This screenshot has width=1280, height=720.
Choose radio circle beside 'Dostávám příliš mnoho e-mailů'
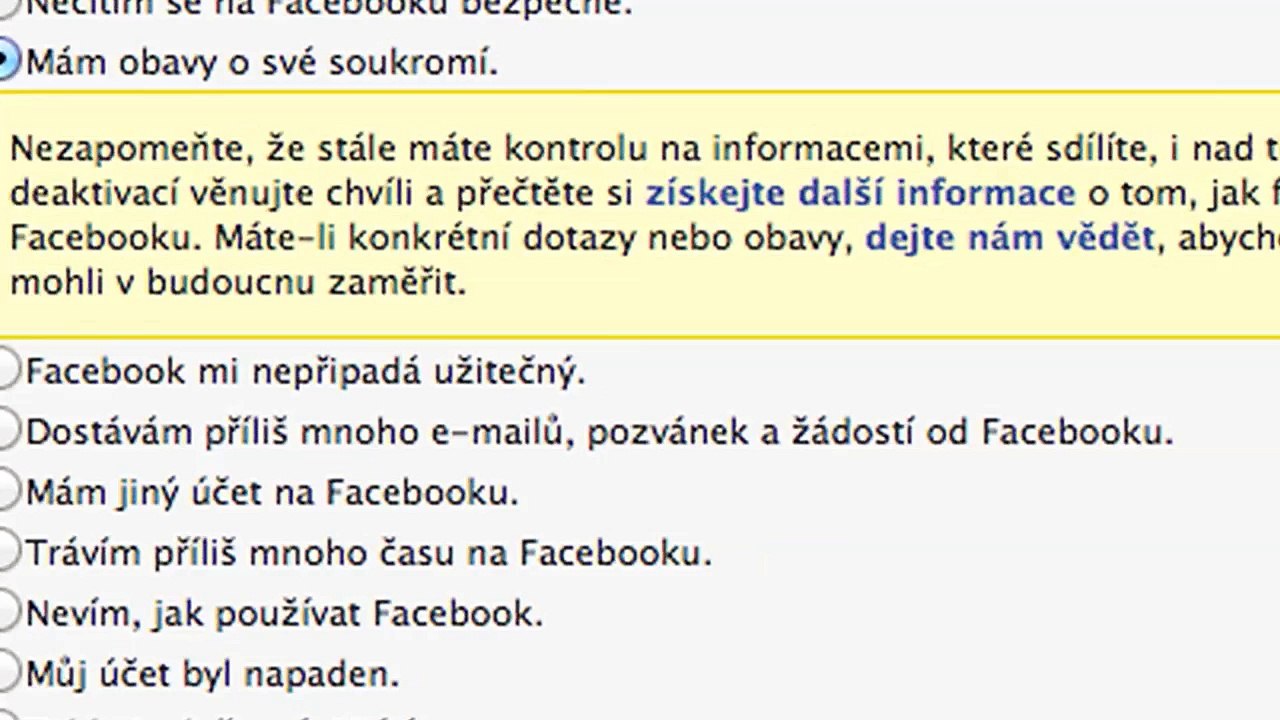coord(8,431)
